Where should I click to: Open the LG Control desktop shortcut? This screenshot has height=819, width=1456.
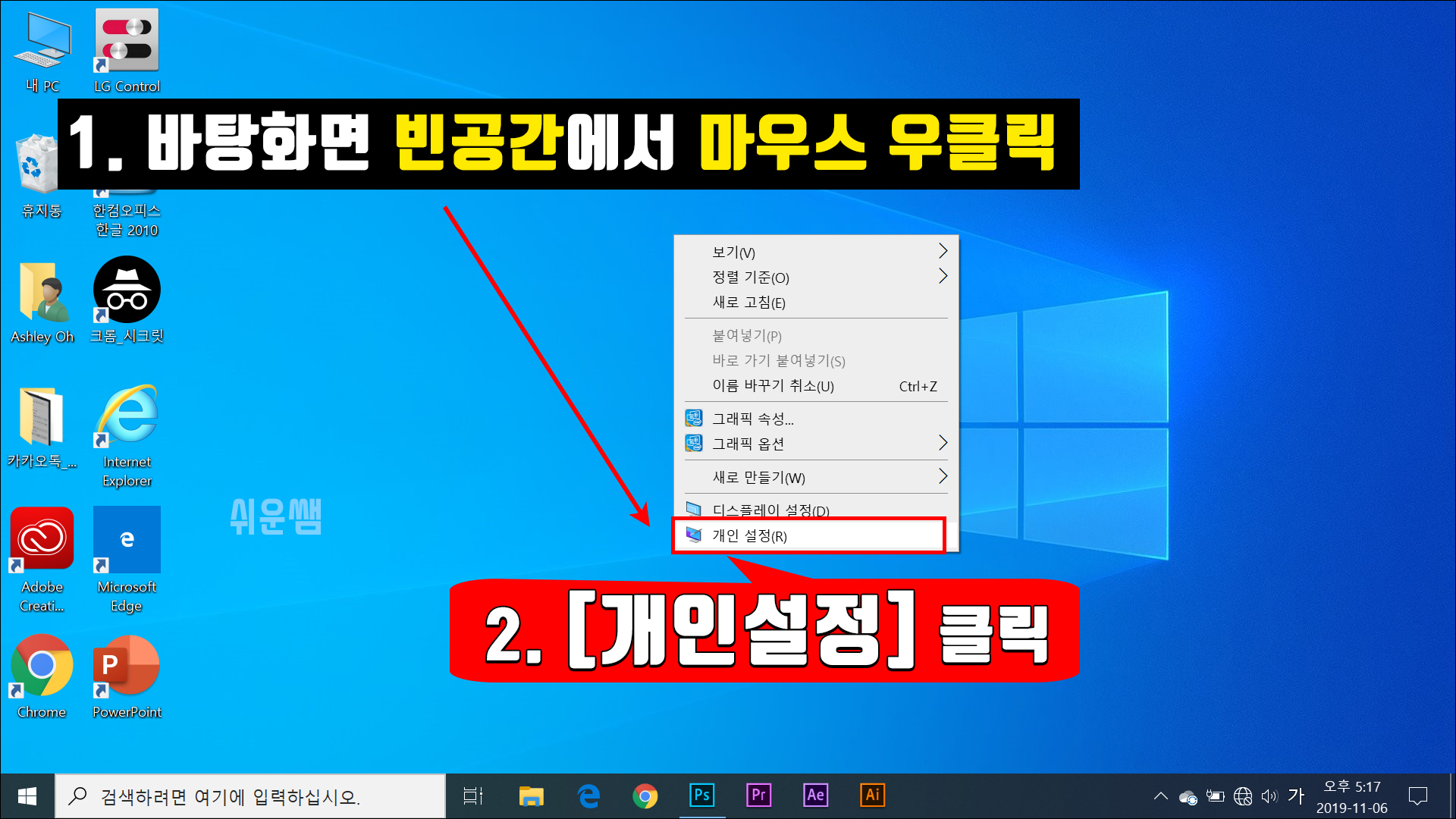coord(127,40)
